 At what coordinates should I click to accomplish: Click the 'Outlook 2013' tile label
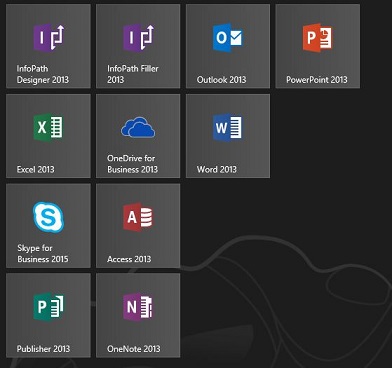(221, 80)
